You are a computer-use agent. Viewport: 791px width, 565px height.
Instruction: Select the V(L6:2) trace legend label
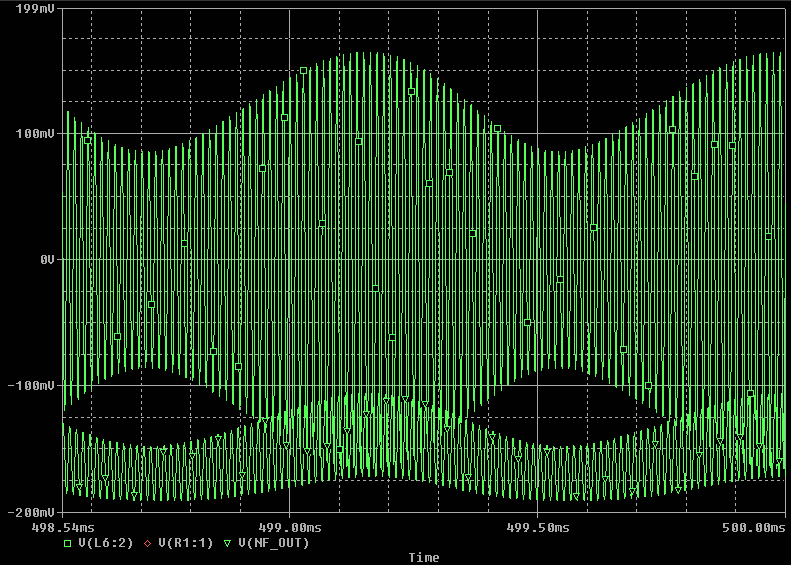pos(106,543)
